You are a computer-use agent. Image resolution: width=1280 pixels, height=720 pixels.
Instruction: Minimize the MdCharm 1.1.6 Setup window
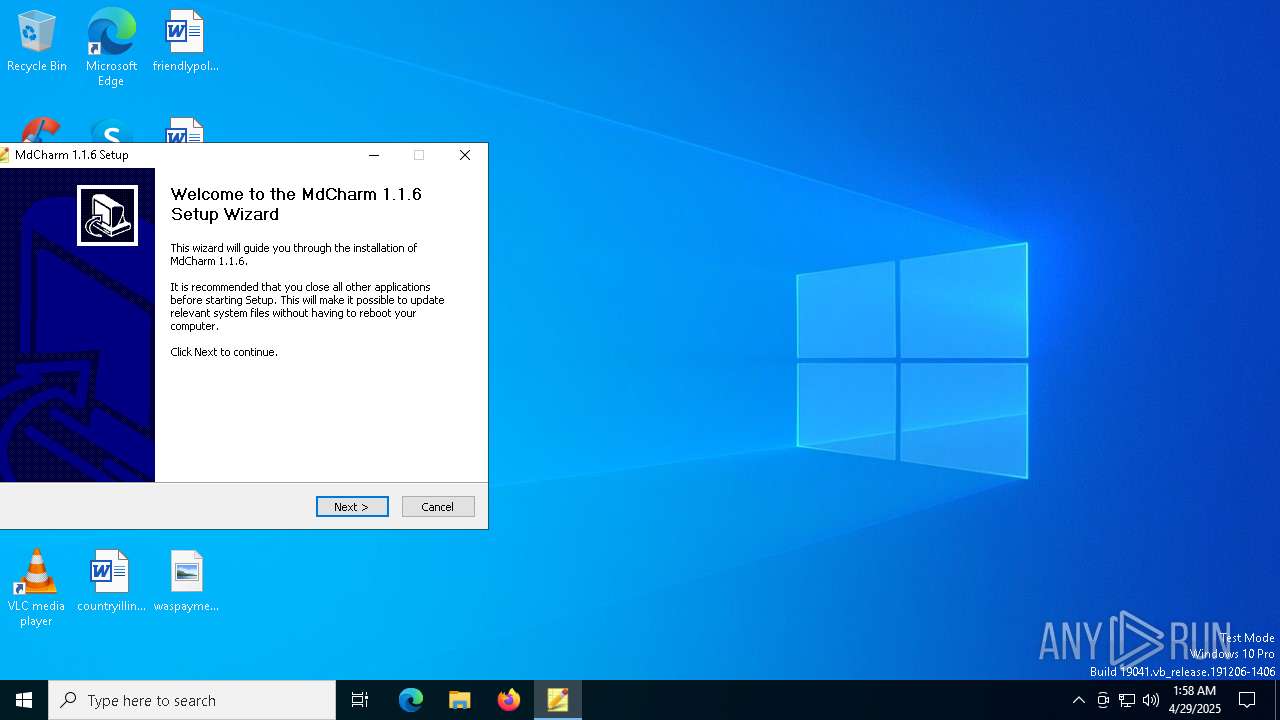pyautogui.click(x=374, y=155)
